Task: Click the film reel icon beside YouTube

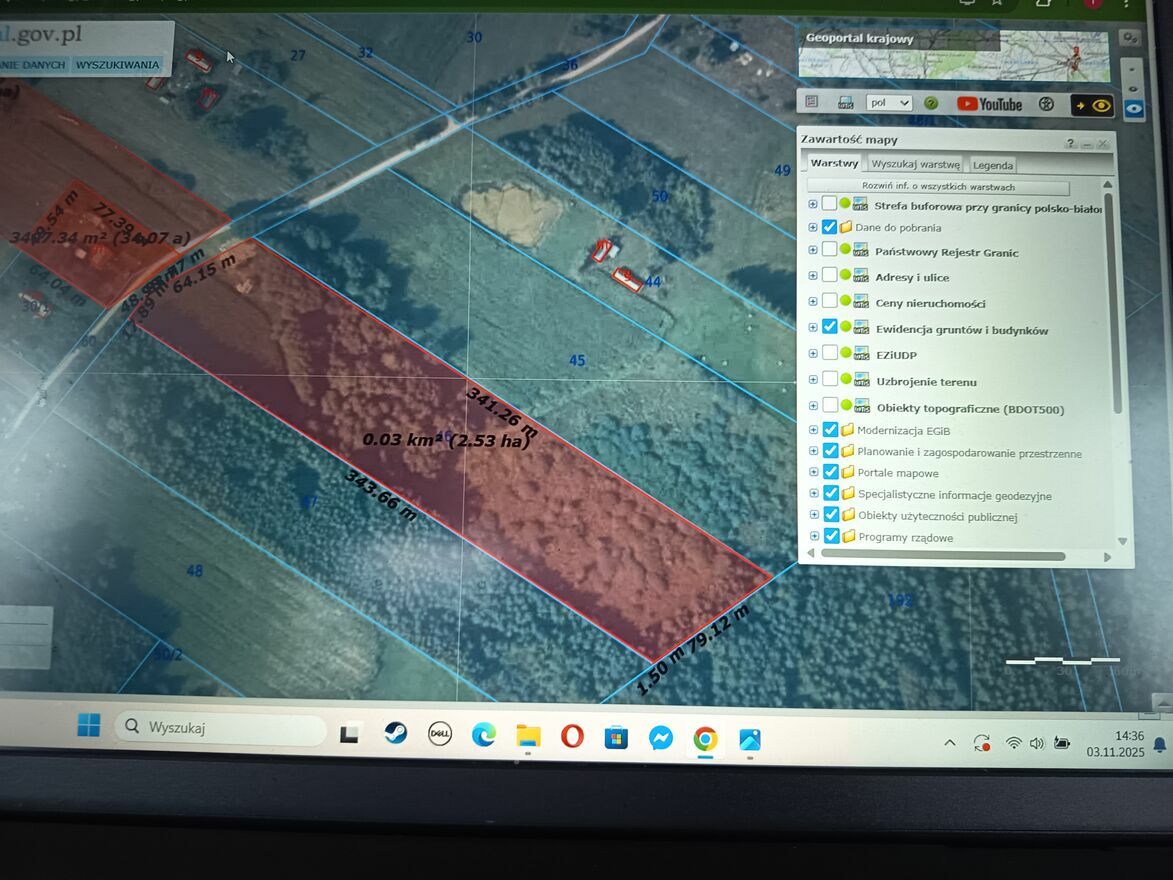Action: point(1046,104)
